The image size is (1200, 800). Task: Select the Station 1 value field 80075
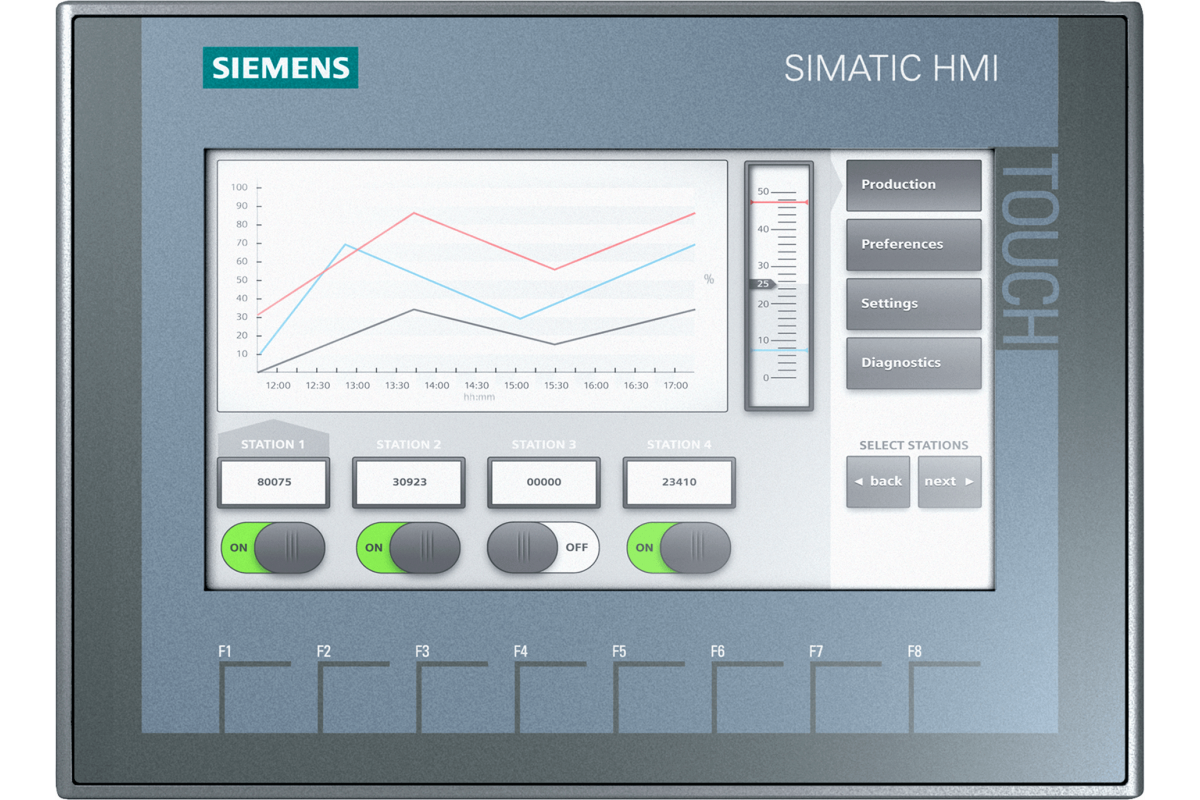click(x=274, y=482)
